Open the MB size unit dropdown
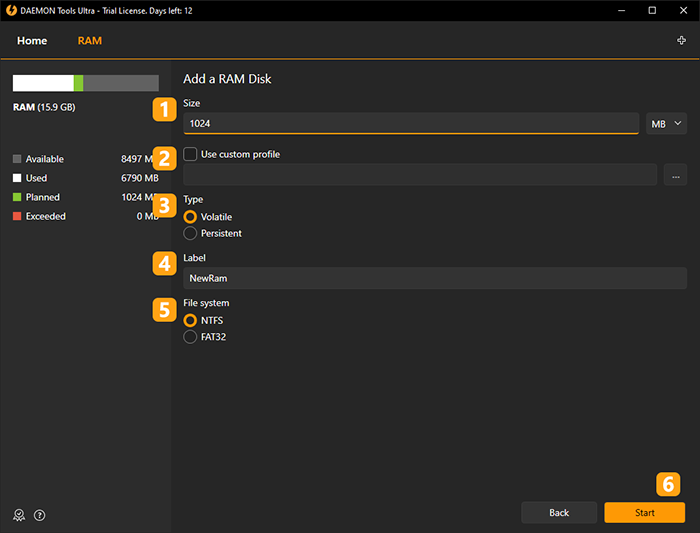 (x=666, y=124)
